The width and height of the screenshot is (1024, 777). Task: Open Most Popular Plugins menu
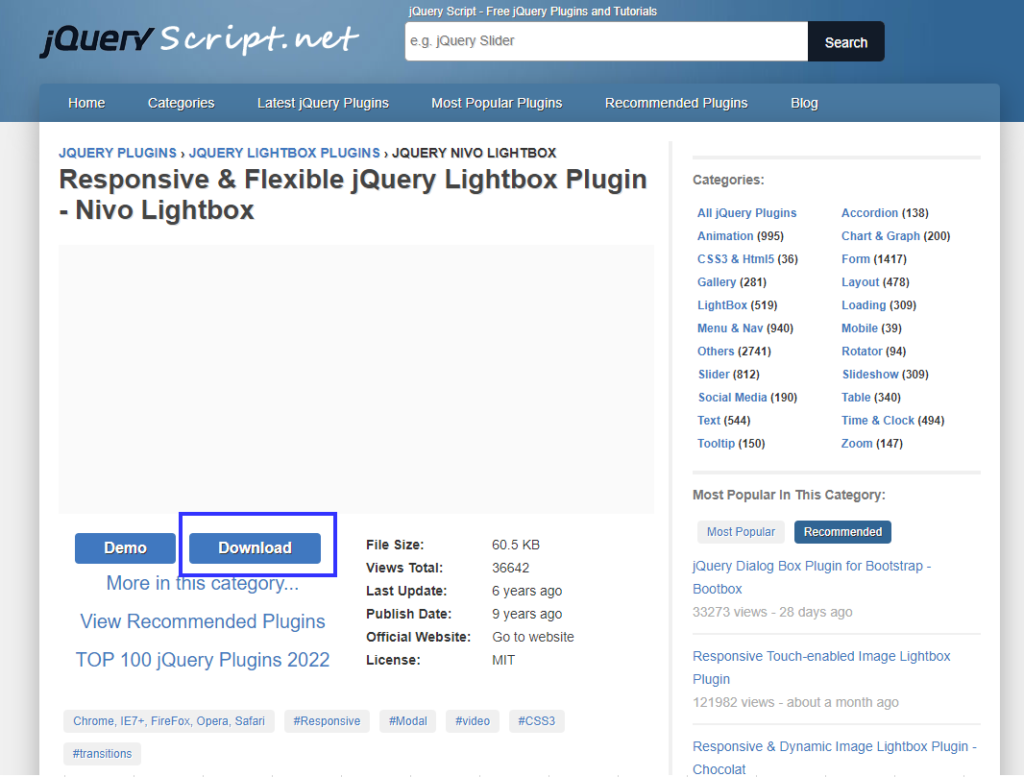[x=496, y=103]
